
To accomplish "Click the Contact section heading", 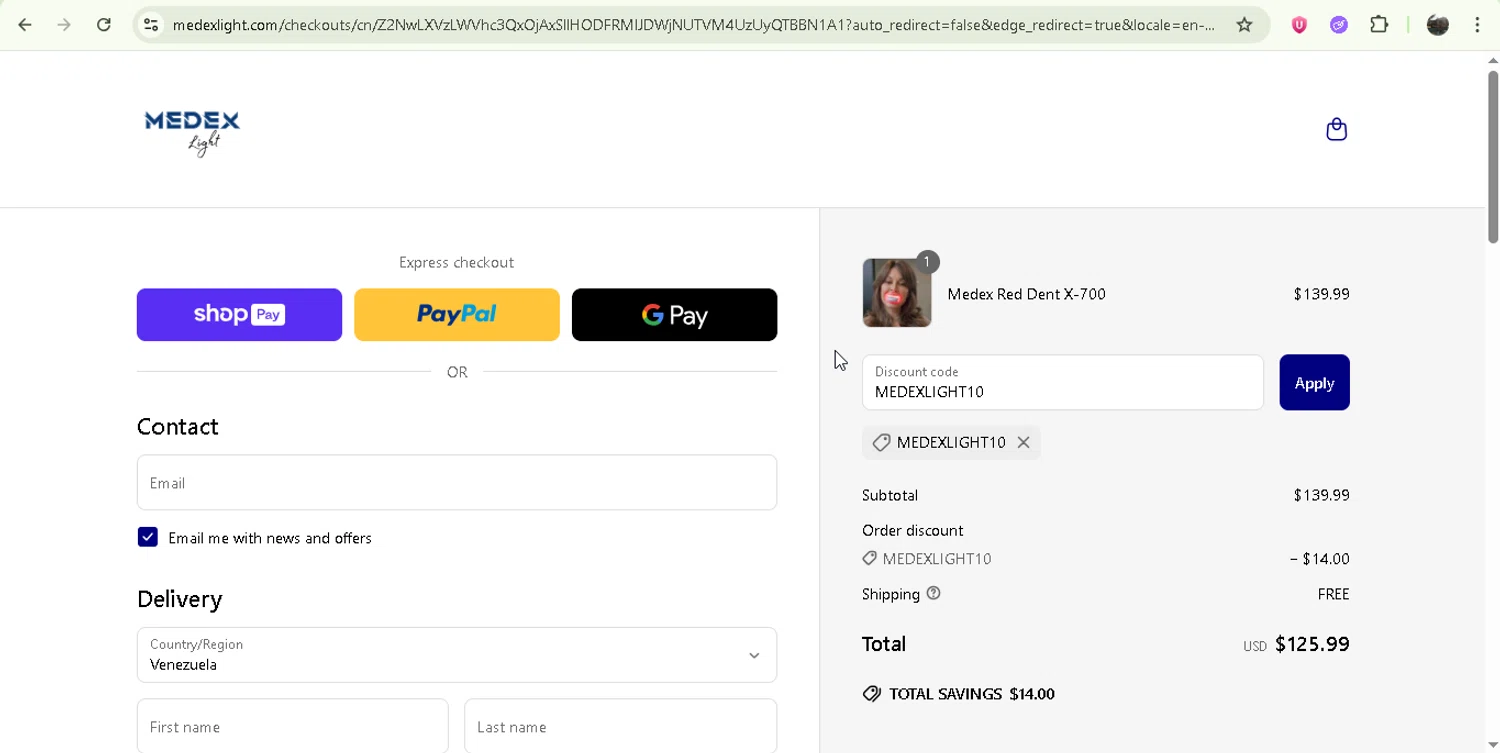I will (178, 426).
